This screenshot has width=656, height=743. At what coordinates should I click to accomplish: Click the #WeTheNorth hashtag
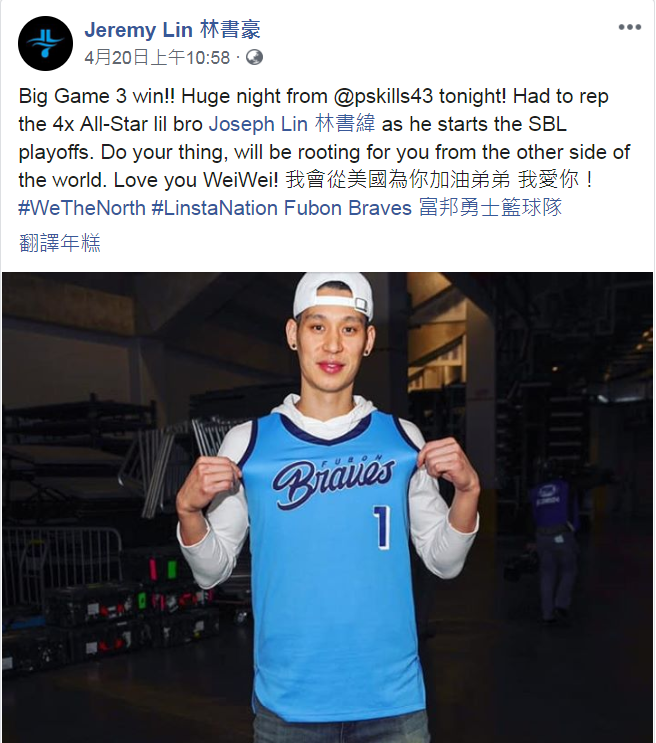pyautogui.click(x=82, y=208)
